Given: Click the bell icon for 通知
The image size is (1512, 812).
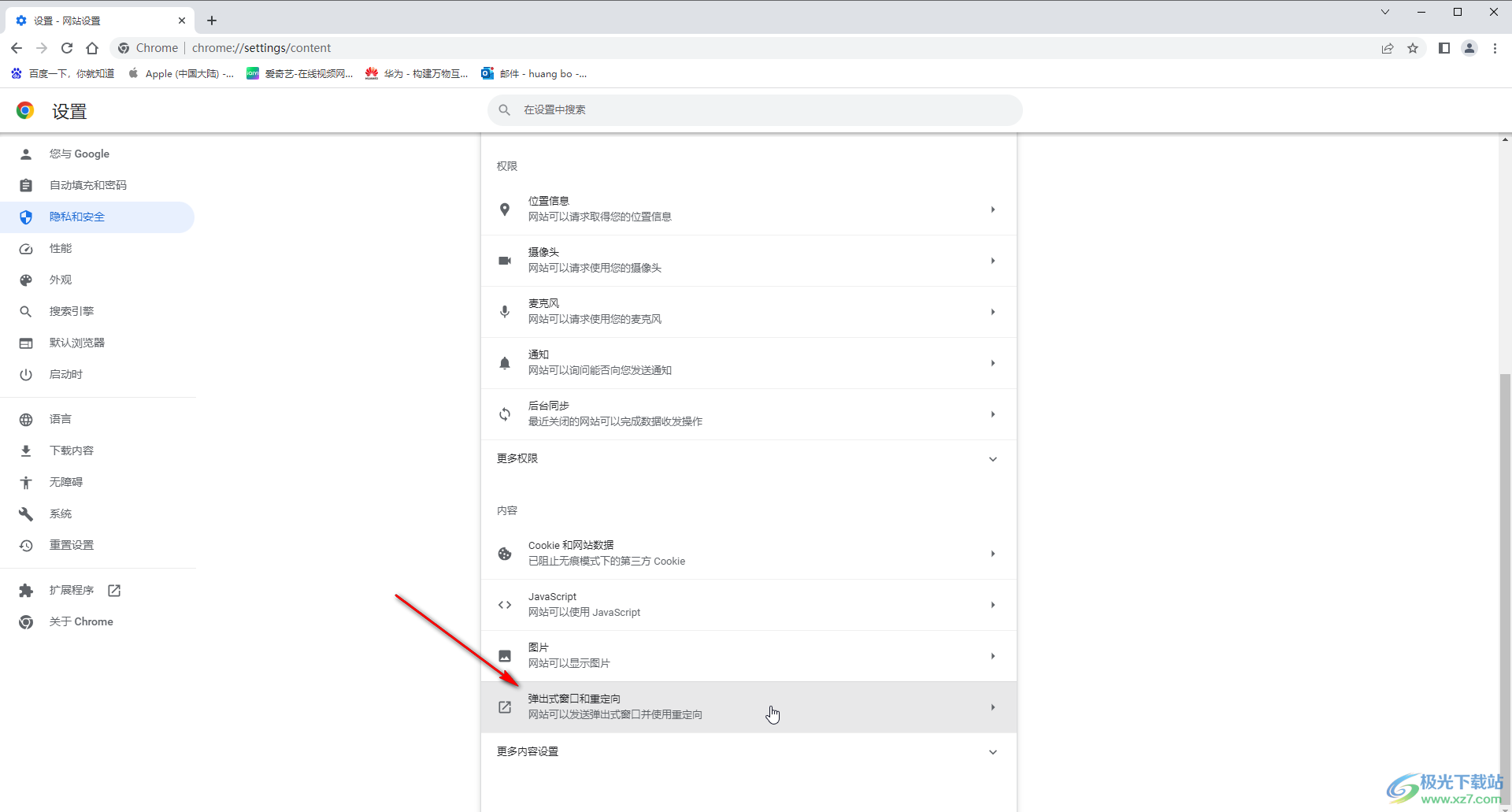Looking at the screenshot, I should click(x=505, y=363).
